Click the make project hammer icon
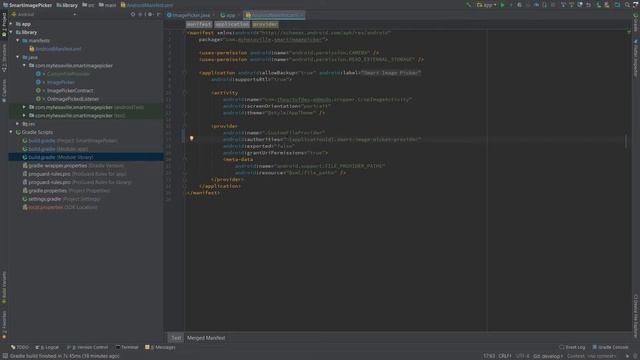The image size is (640, 360). 469,5
